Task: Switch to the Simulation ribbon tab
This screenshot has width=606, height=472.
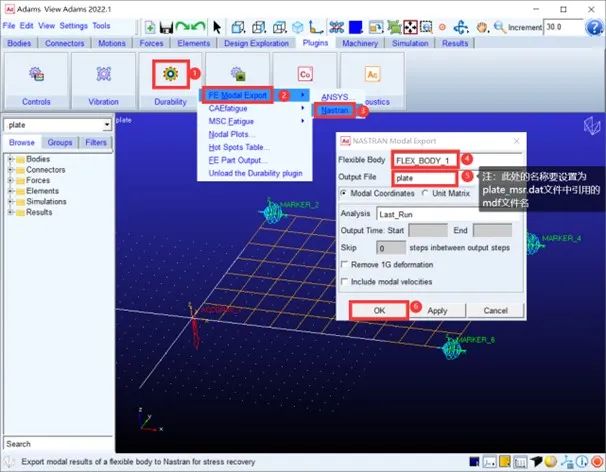Action: point(410,43)
